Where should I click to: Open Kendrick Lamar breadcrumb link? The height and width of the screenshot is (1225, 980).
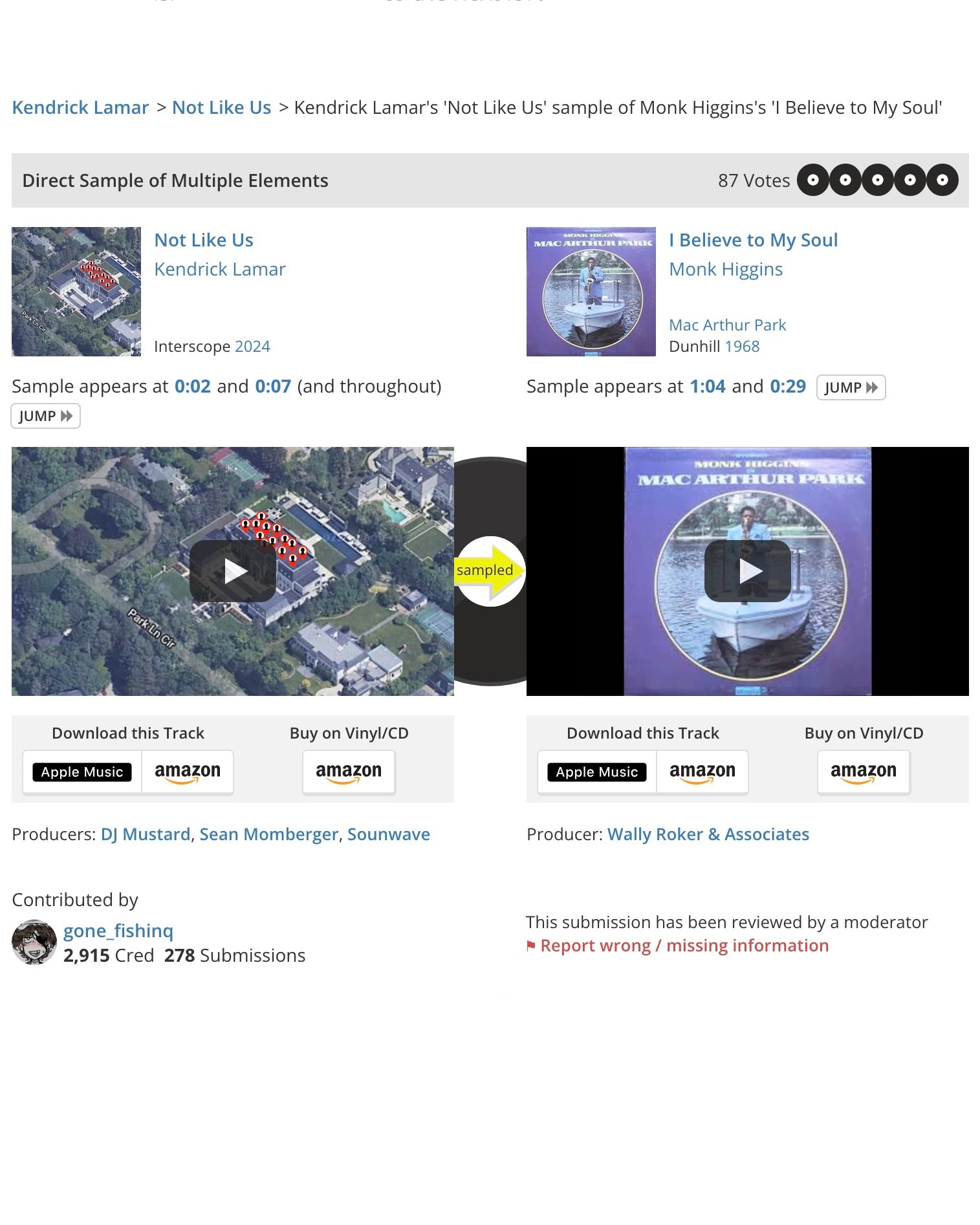pos(80,107)
